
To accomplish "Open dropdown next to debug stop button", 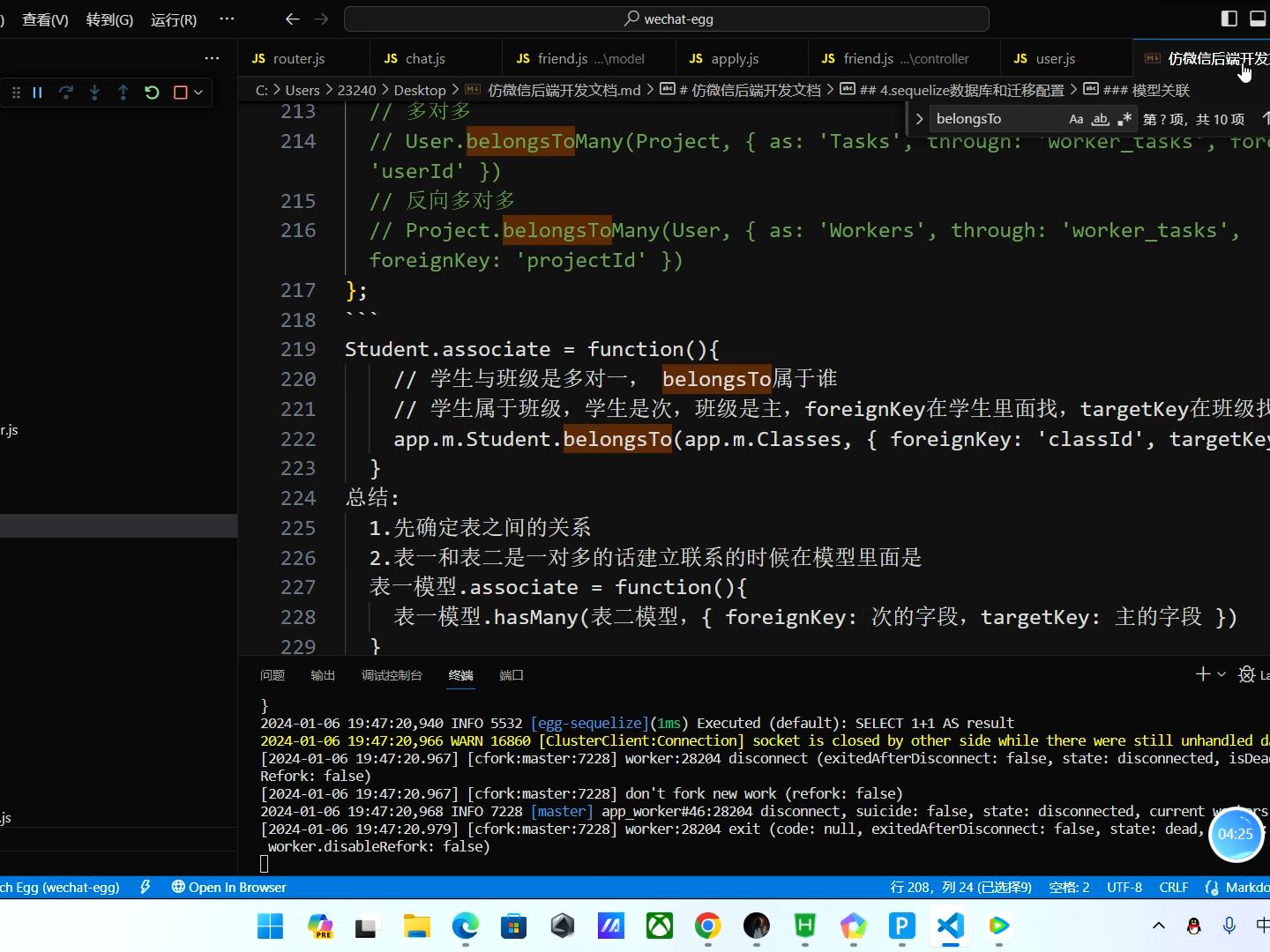I will pyautogui.click(x=198, y=92).
